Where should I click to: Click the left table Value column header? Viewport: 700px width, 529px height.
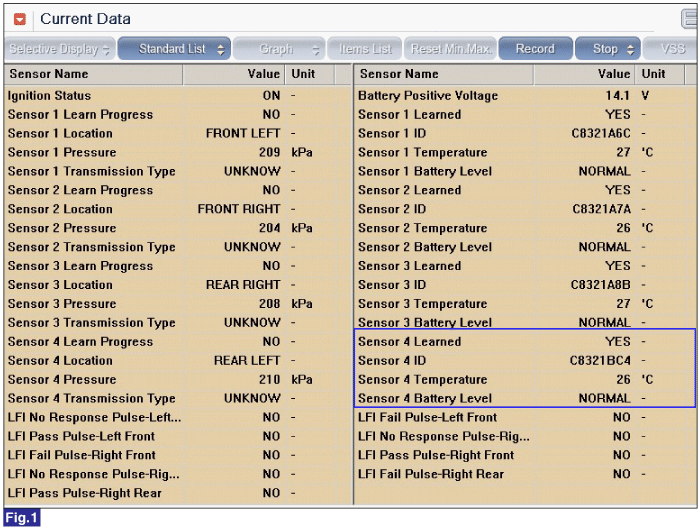(x=234, y=74)
